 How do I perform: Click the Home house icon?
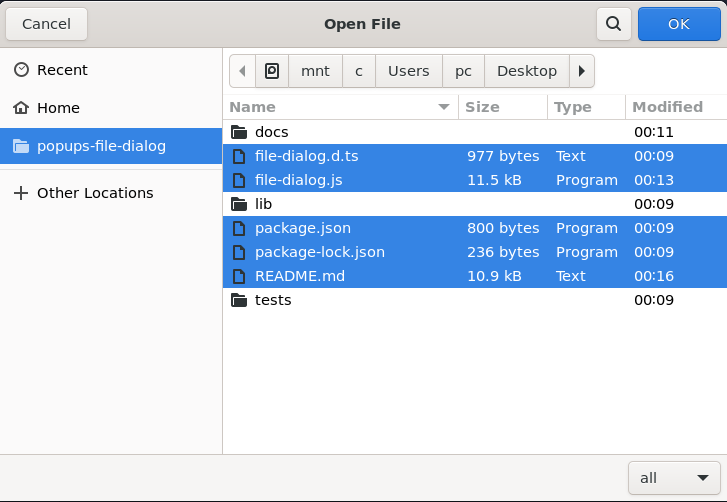click(x=21, y=108)
